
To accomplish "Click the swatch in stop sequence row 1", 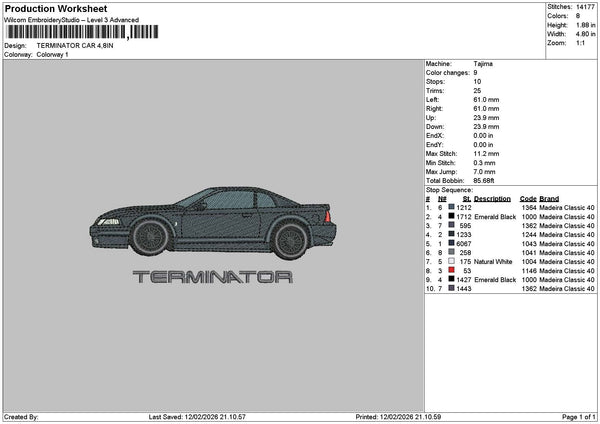I will 453,207.
